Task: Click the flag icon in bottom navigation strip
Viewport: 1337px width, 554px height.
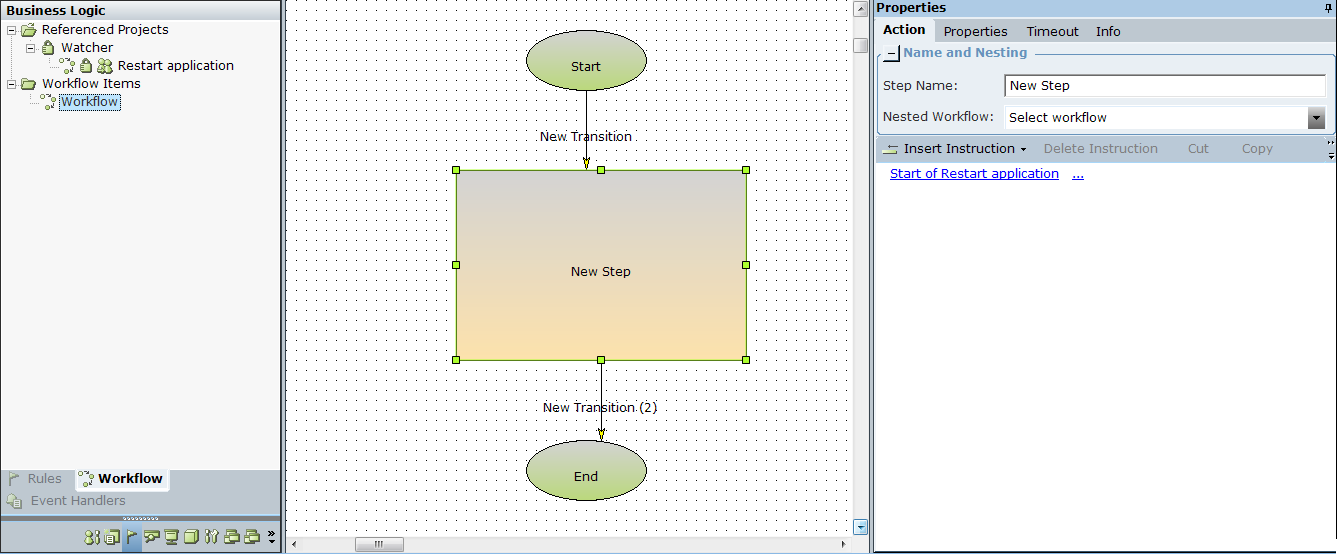Action: pos(132,537)
